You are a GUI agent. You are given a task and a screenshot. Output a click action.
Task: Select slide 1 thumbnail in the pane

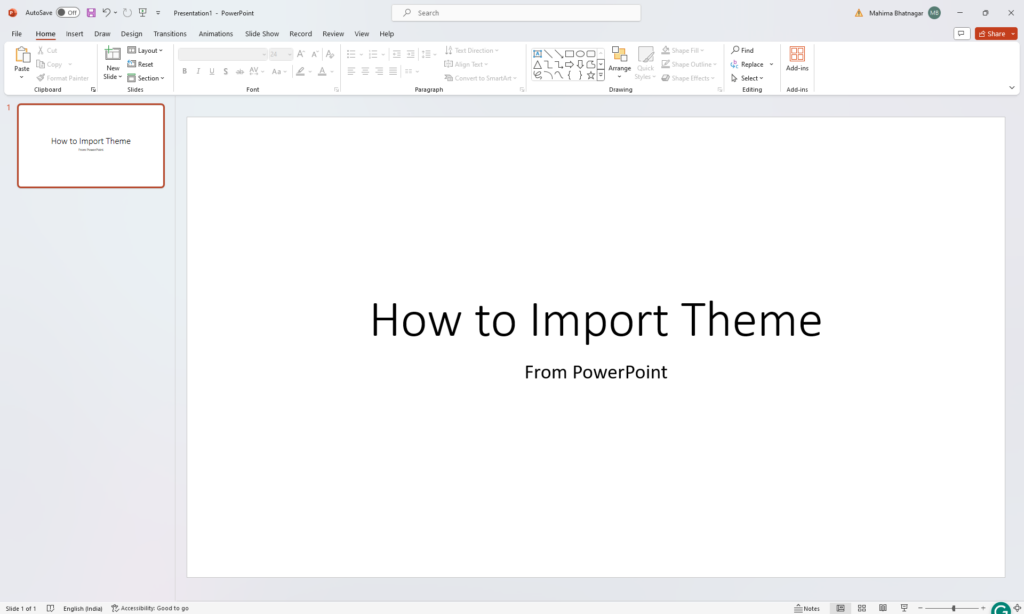point(91,146)
